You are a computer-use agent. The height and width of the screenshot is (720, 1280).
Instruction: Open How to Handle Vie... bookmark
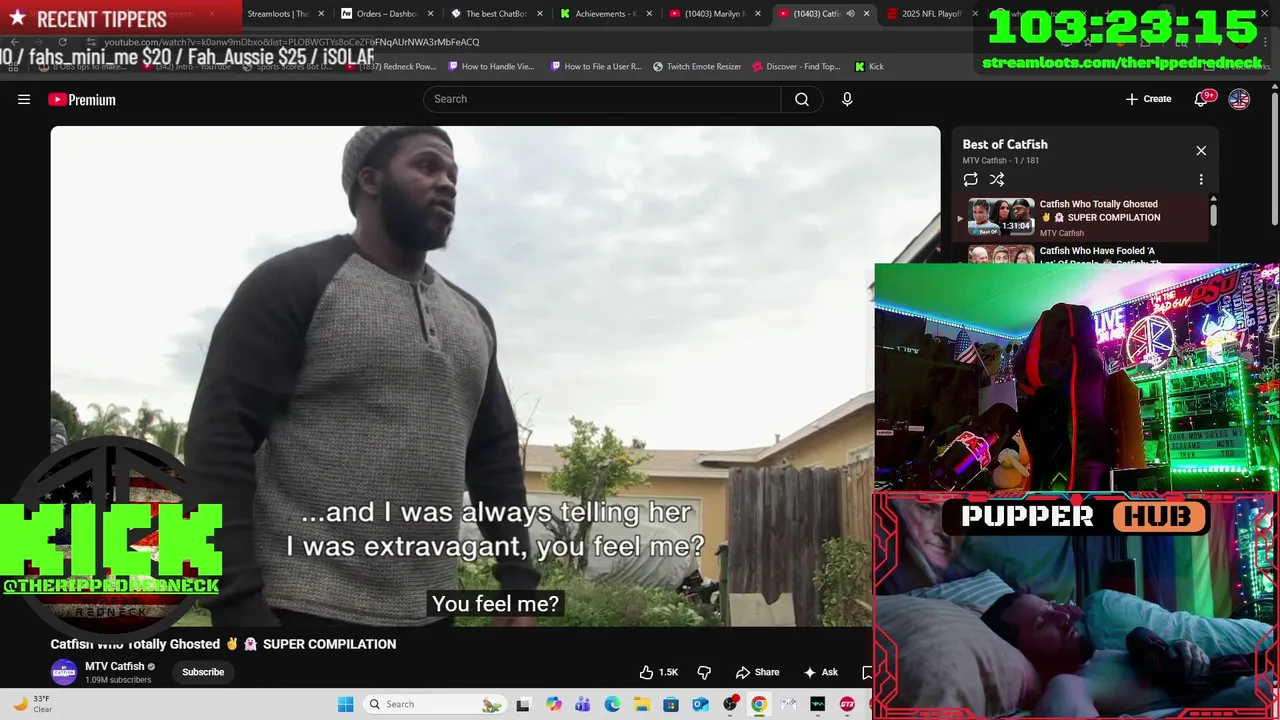tap(491, 66)
